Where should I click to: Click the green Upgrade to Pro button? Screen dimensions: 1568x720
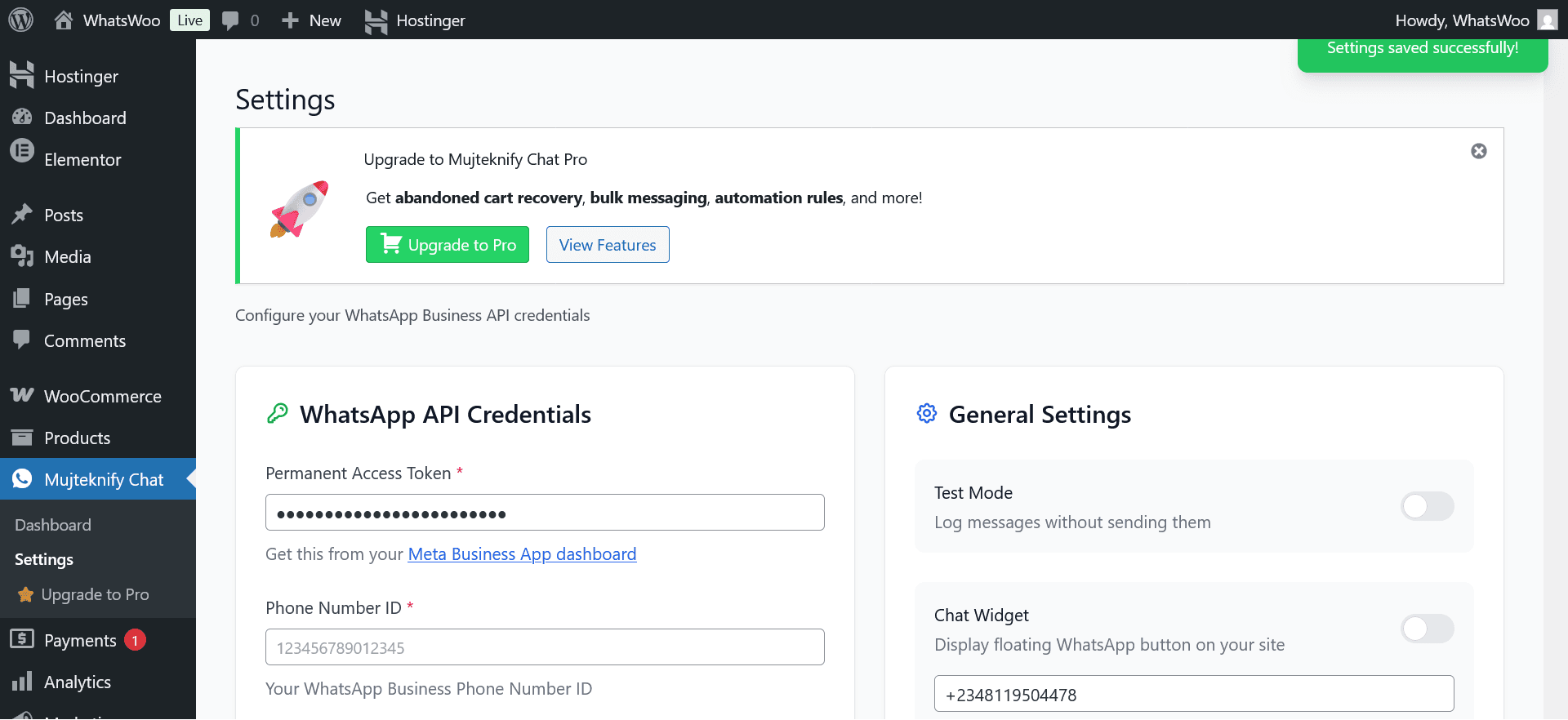point(448,245)
